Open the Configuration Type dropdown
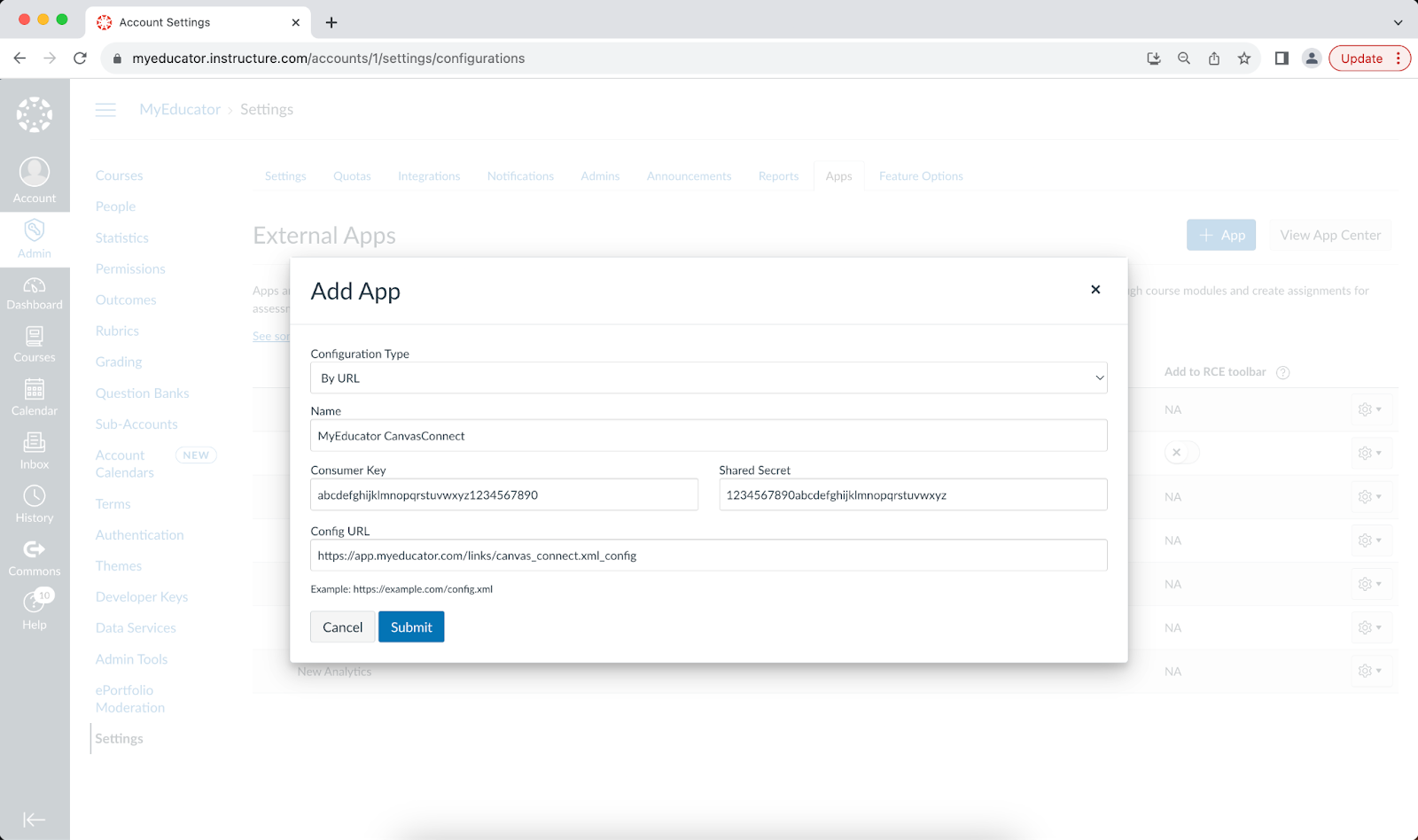Screen dimensions: 1418x840 tap(709, 377)
